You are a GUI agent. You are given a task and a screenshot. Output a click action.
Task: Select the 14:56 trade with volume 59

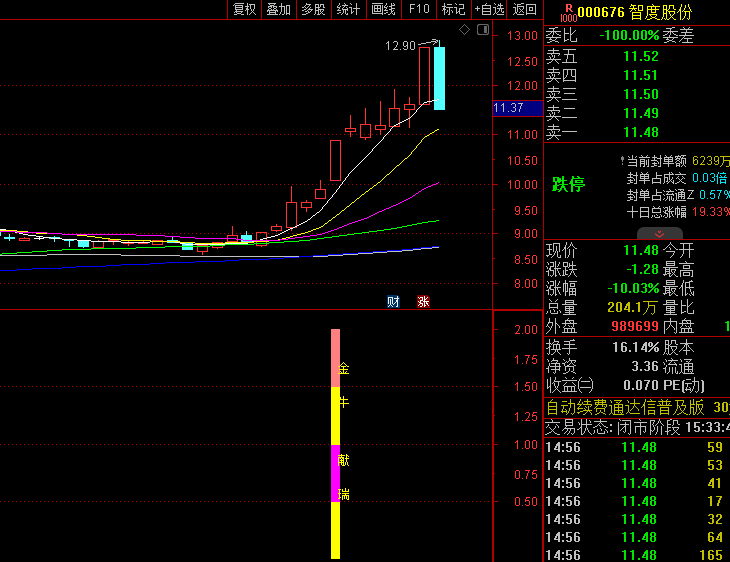(x=637, y=447)
